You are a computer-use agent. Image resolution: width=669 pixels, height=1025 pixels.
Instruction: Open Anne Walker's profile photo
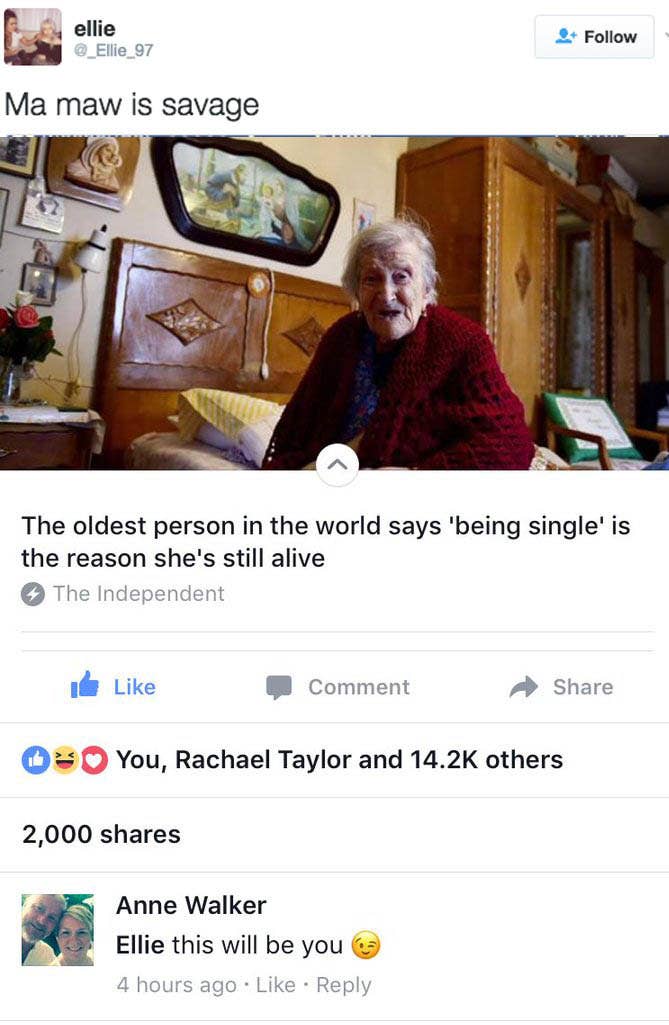coord(58,930)
